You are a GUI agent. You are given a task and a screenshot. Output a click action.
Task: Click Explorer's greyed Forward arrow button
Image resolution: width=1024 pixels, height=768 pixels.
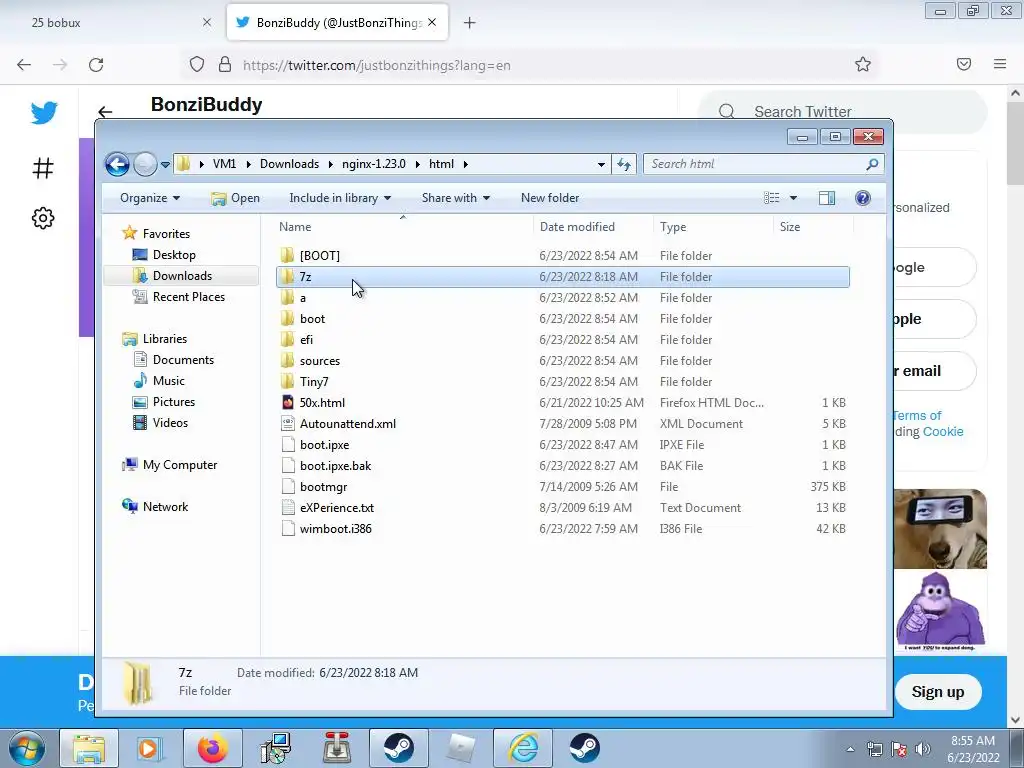point(145,164)
